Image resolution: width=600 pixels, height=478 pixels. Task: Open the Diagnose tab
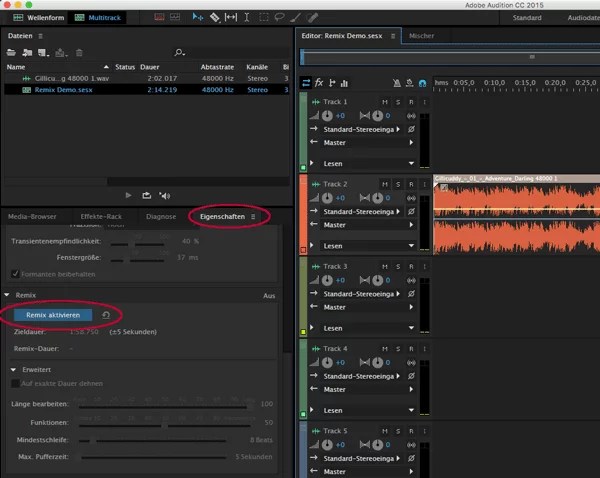pyautogui.click(x=161, y=216)
